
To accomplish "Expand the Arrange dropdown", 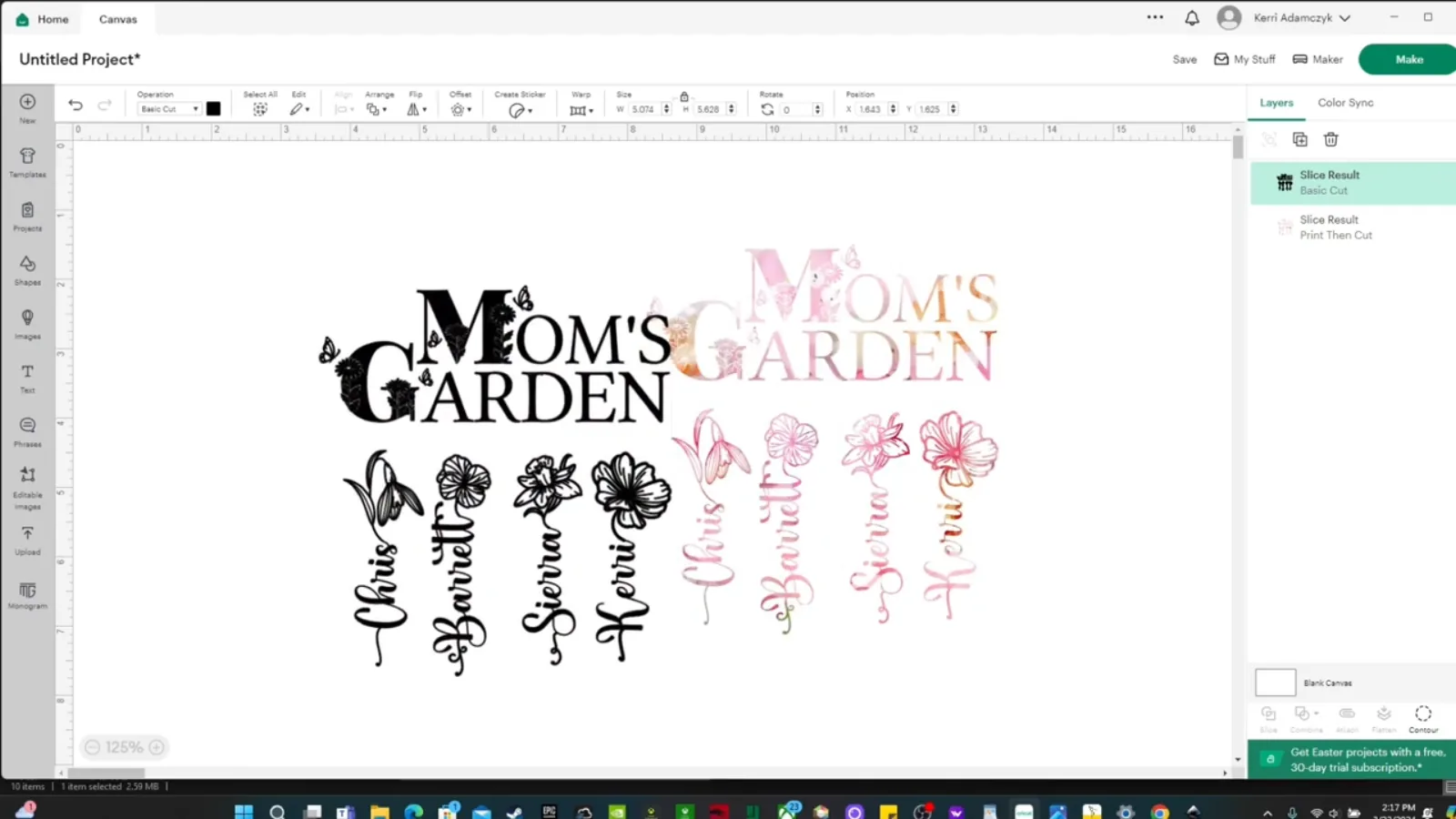I will [x=377, y=109].
